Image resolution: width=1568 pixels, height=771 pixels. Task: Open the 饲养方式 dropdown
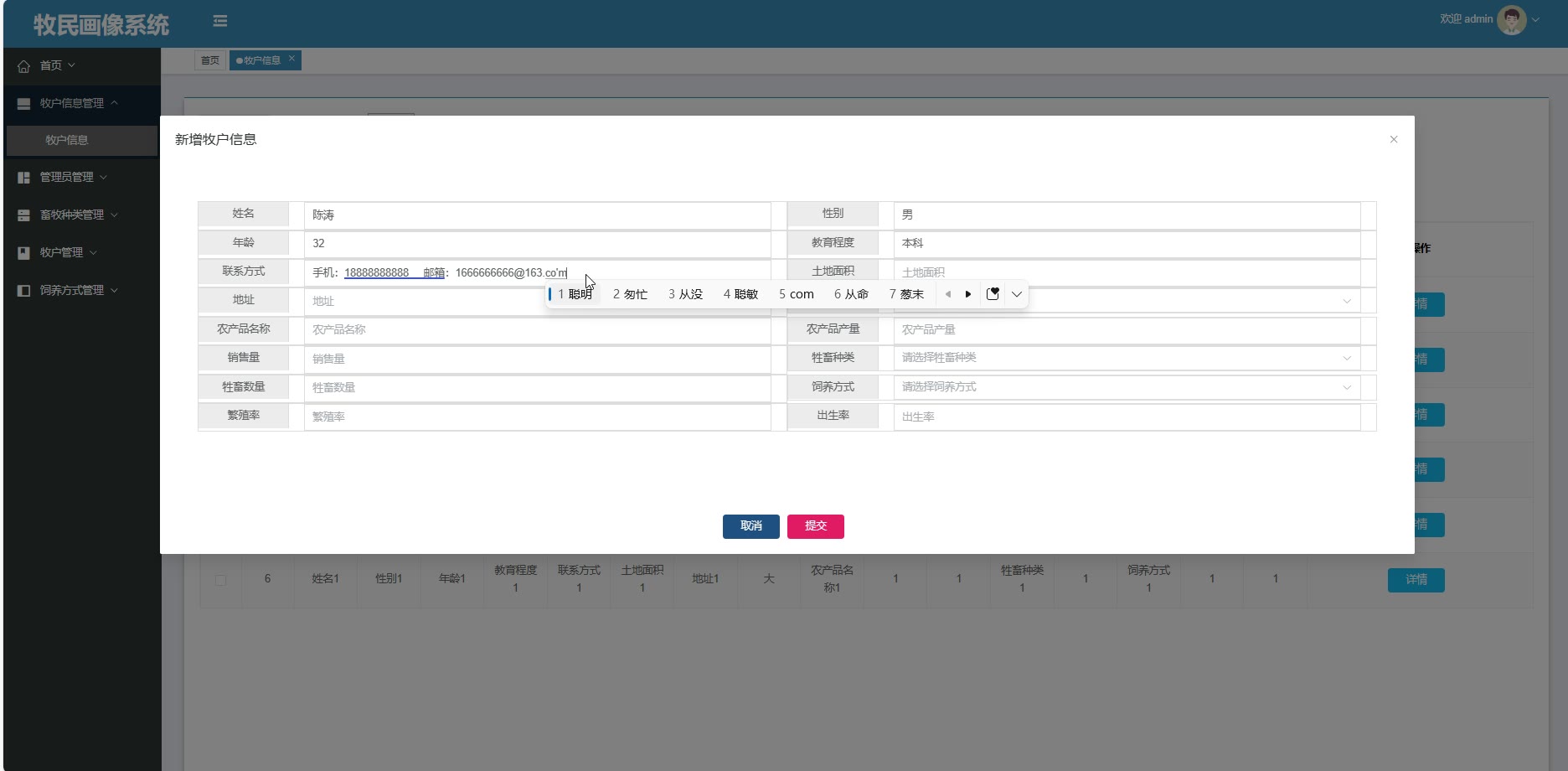[x=1127, y=387]
